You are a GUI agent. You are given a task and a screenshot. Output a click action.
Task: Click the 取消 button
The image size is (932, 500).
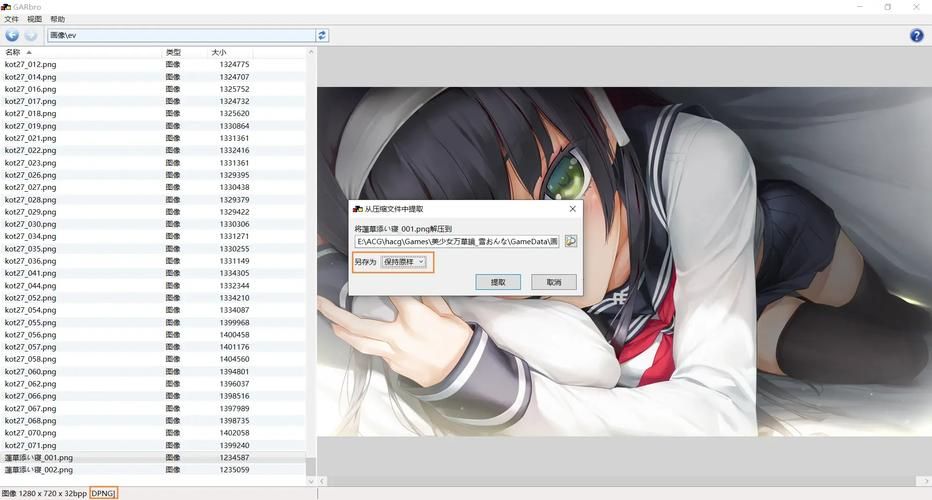coord(554,282)
